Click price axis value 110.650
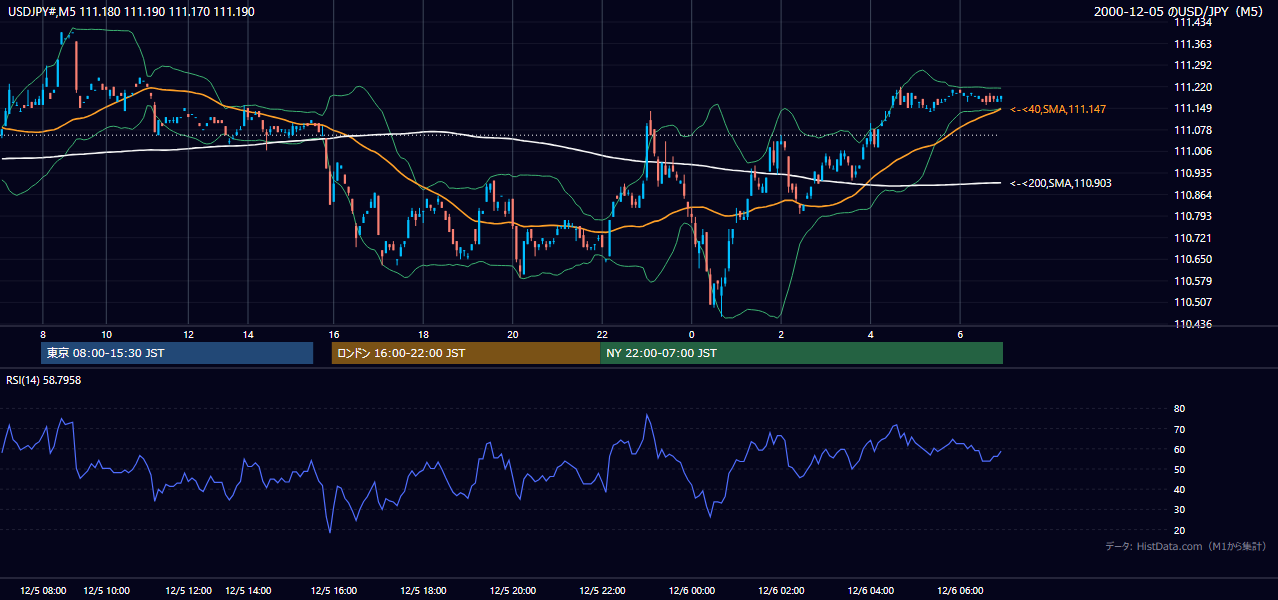 (1191, 259)
